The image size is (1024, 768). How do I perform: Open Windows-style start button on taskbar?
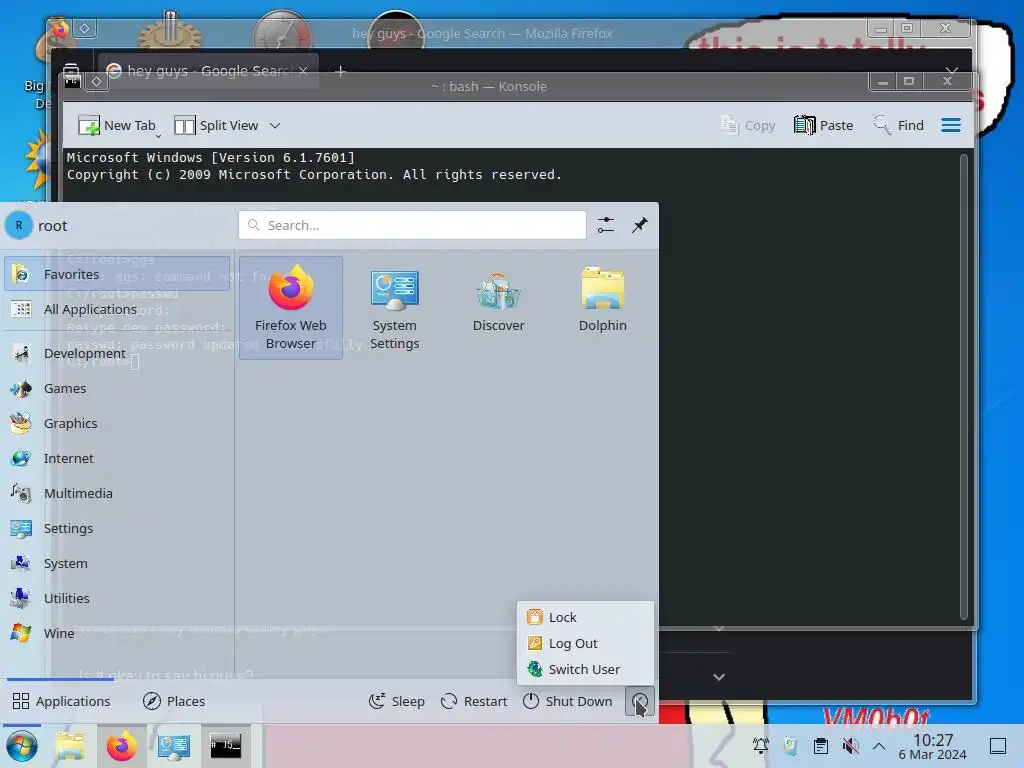(22, 746)
